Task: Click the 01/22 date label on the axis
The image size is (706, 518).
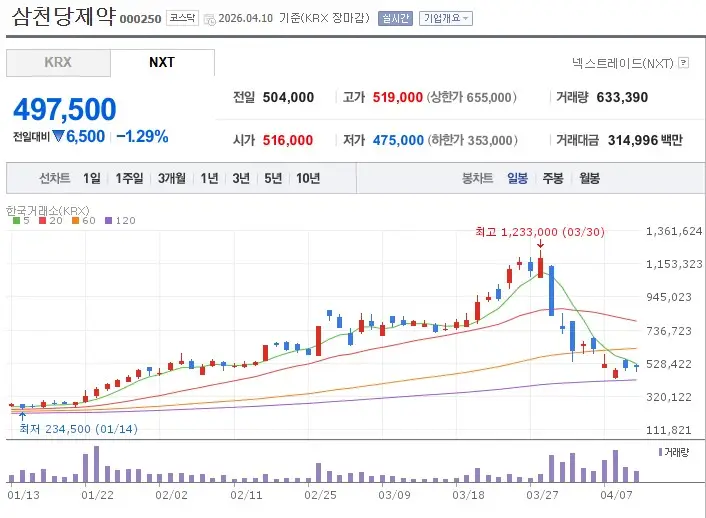Action: click(x=97, y=495)
